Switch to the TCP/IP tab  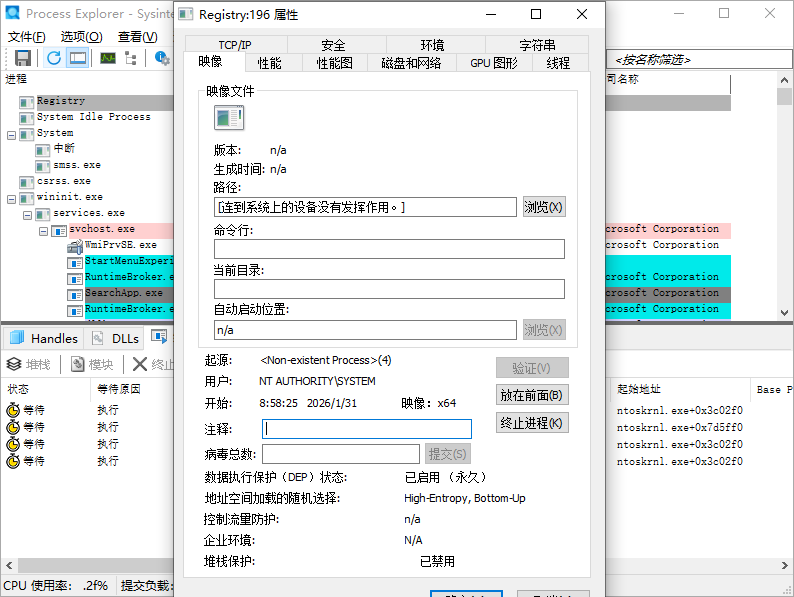pyautogui.click(x=235, y=45)
